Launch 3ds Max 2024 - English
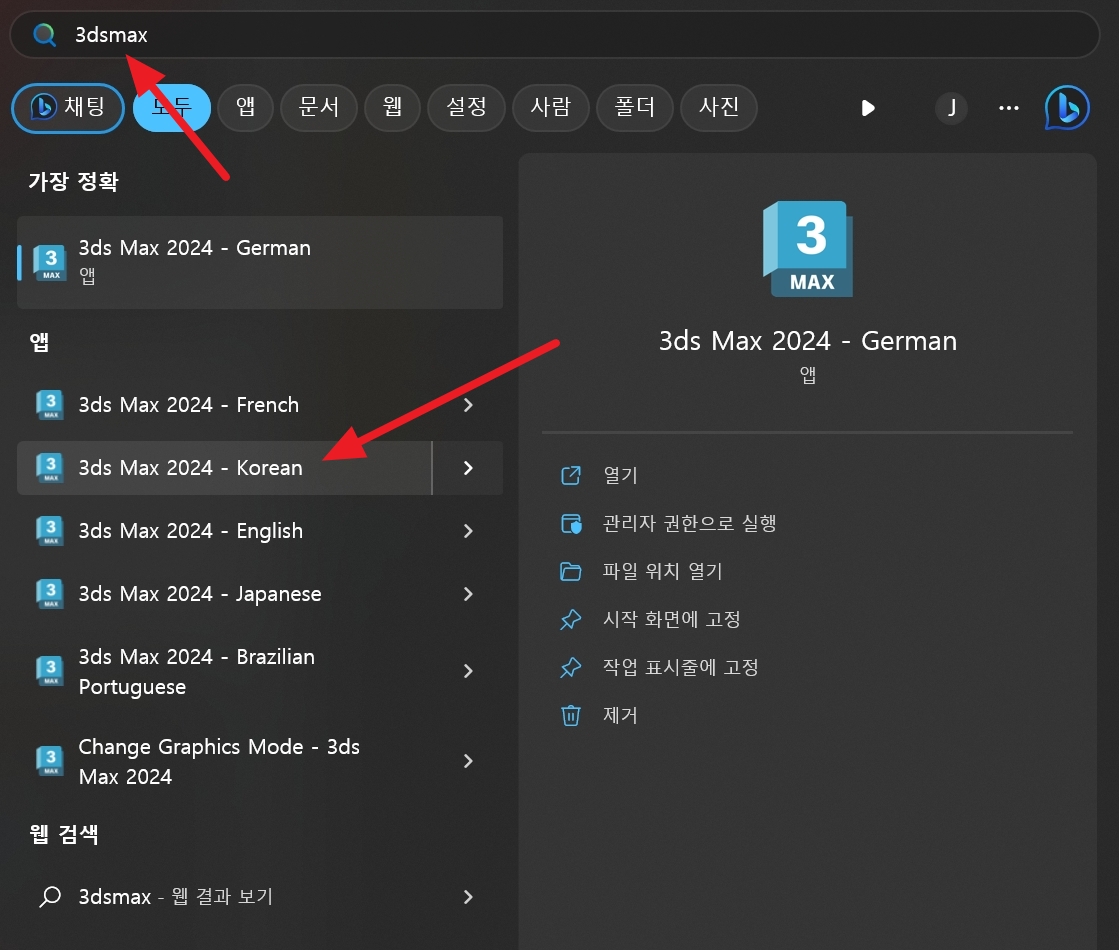 [x=224, y=530]
